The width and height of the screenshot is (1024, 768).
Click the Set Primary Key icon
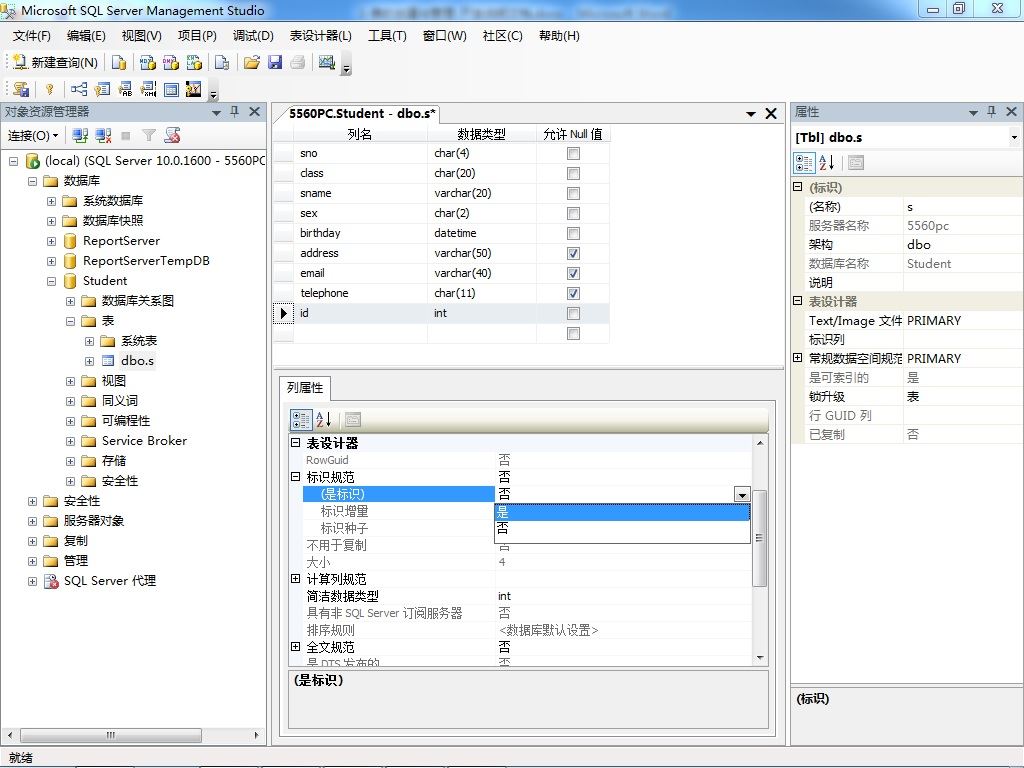click(x=50, y=89)
